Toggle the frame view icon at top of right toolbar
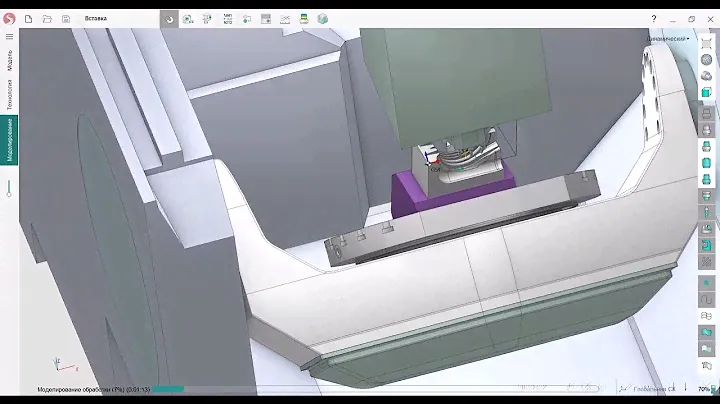 [x=706, y=41]
